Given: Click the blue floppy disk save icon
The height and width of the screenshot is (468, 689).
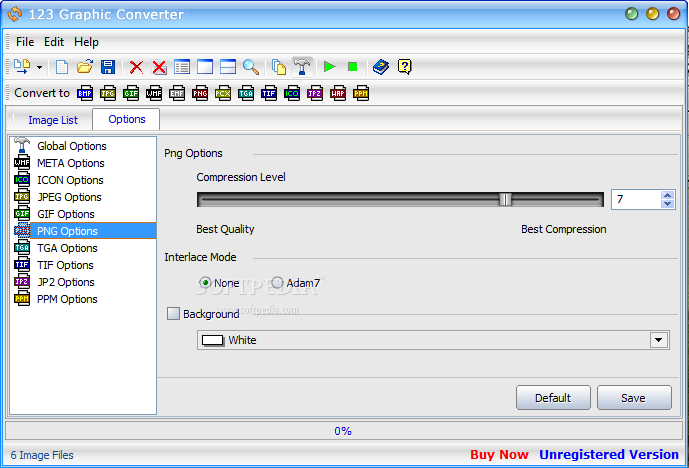Looking at the screenshot, I should [108, 67].
